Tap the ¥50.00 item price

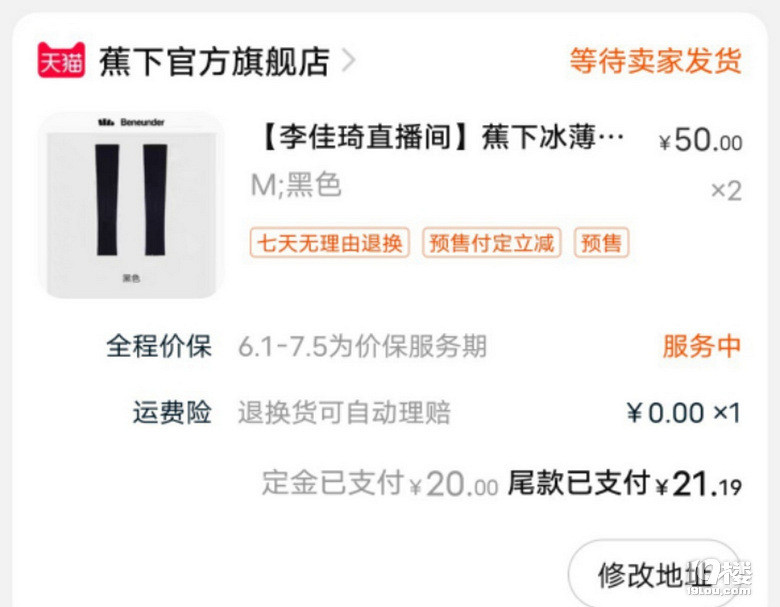pos(700,140)
